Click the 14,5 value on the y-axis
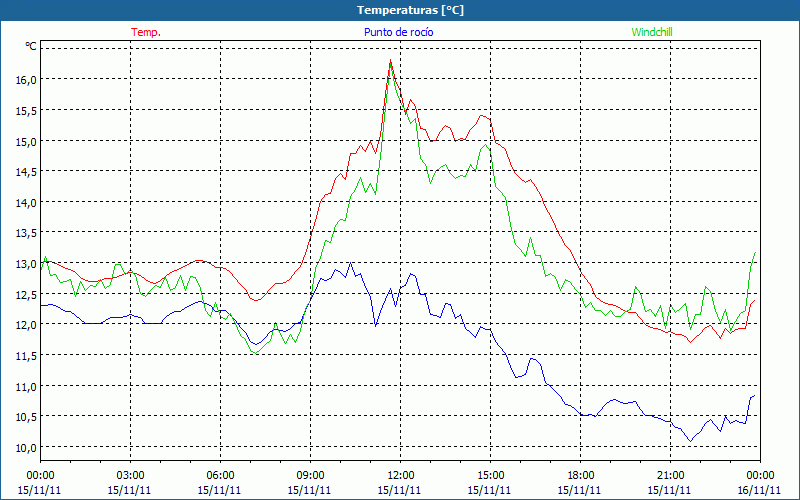This screenshot has width=800, height=500. [x=26, y=172]
